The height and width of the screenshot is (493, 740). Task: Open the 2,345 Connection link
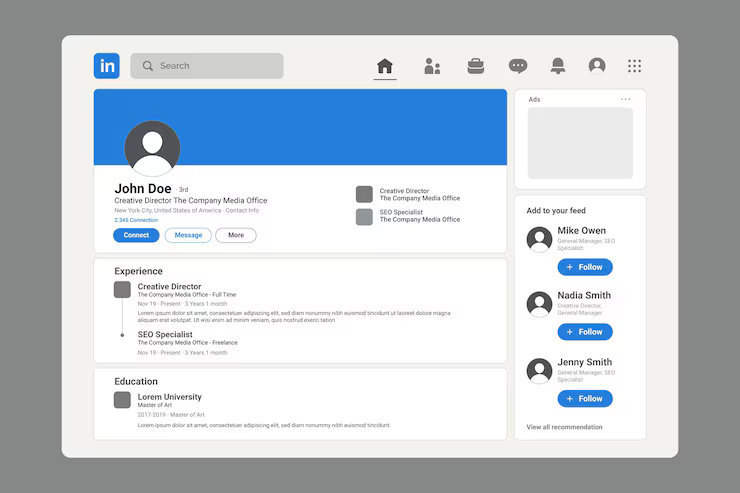point(136,220)
